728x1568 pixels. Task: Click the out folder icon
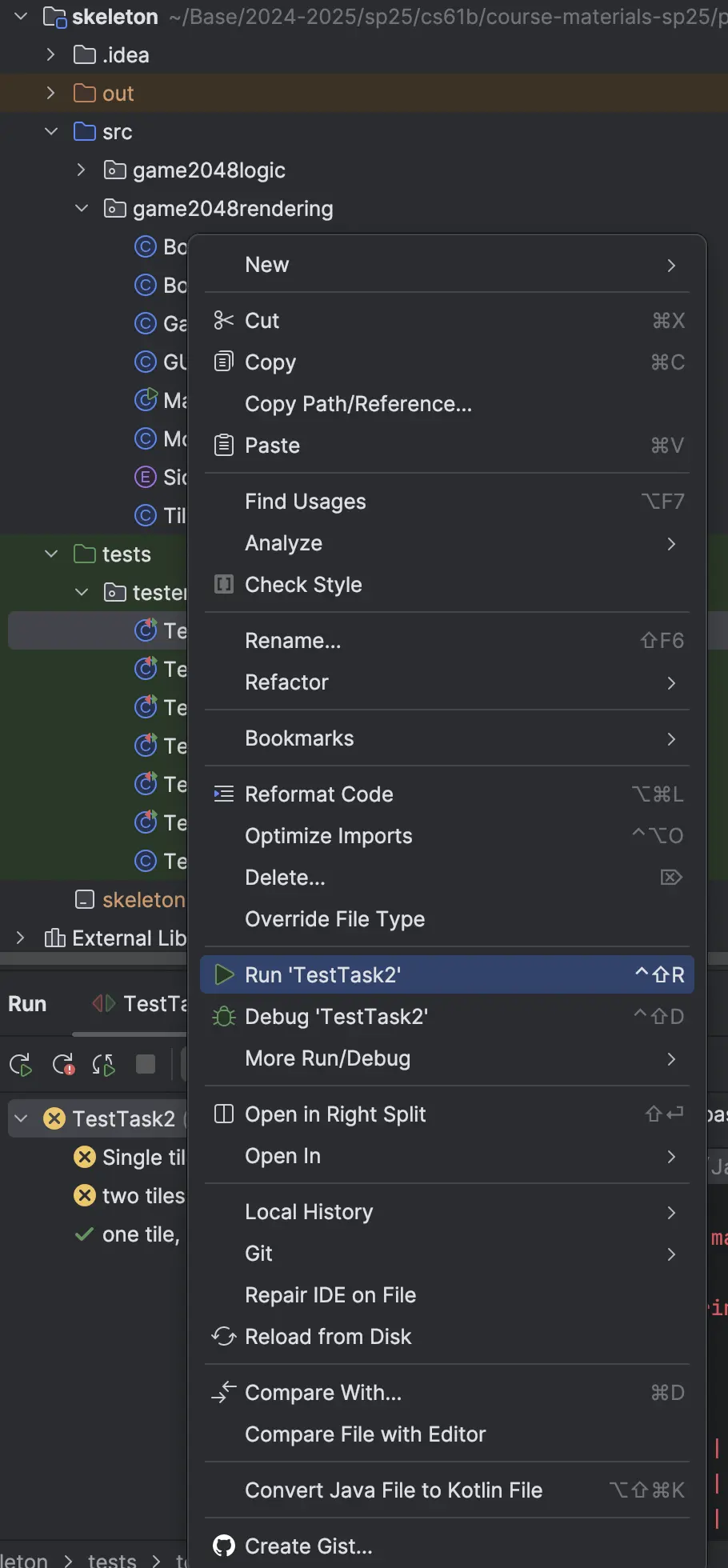(85, 93)
